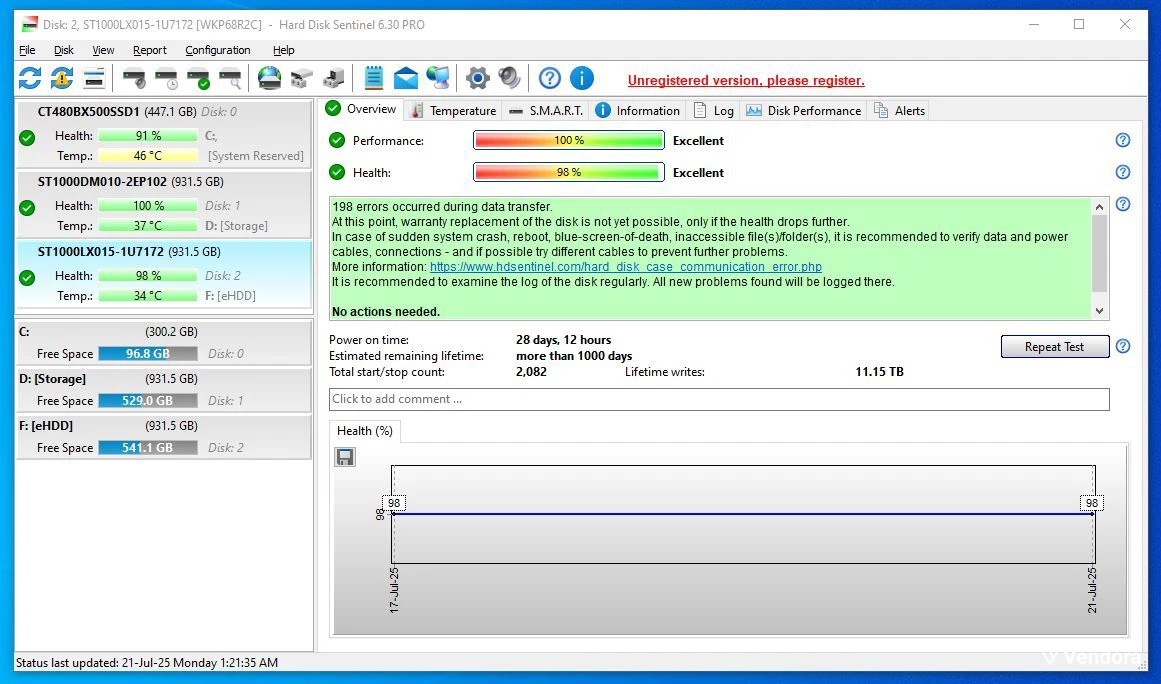The image size is (1161, 684).
Task: Switch to the Temperature tab
Action: click(454, 110)
